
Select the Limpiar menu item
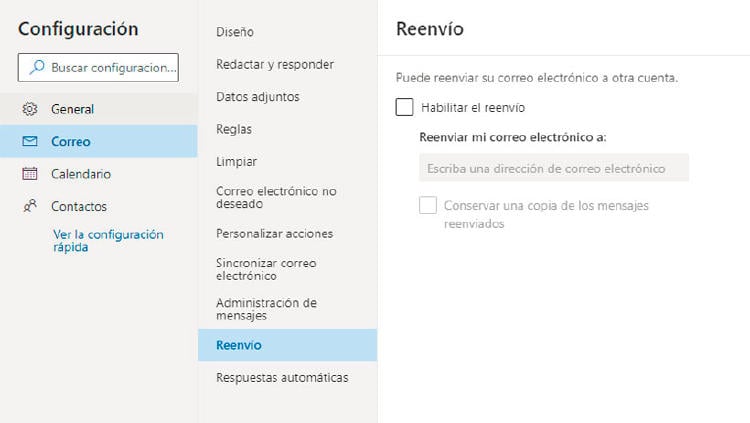coord(236,161)
